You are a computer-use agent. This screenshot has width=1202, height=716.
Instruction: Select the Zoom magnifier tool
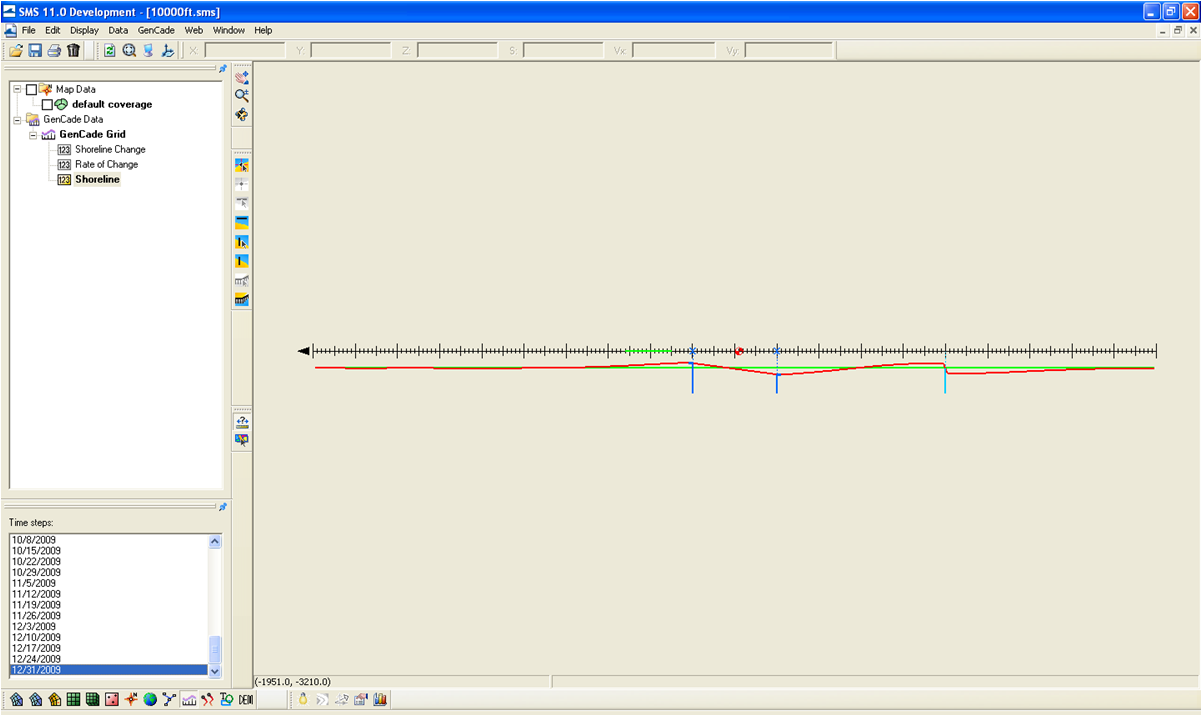click(x=241, y=95)
